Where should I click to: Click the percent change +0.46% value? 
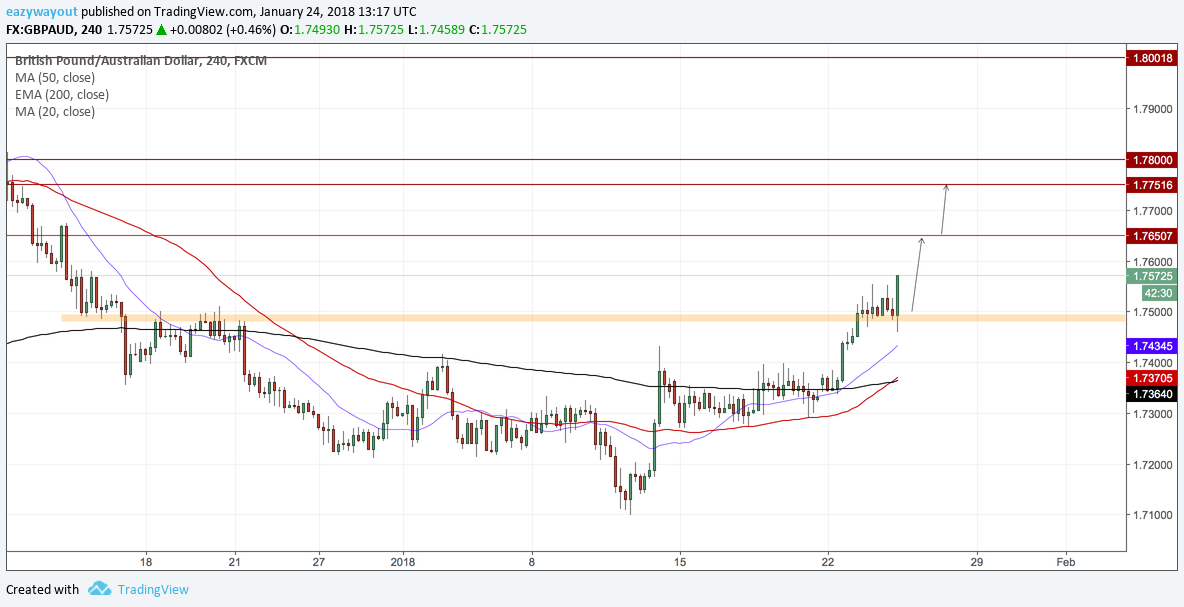(x=251, y=29)
